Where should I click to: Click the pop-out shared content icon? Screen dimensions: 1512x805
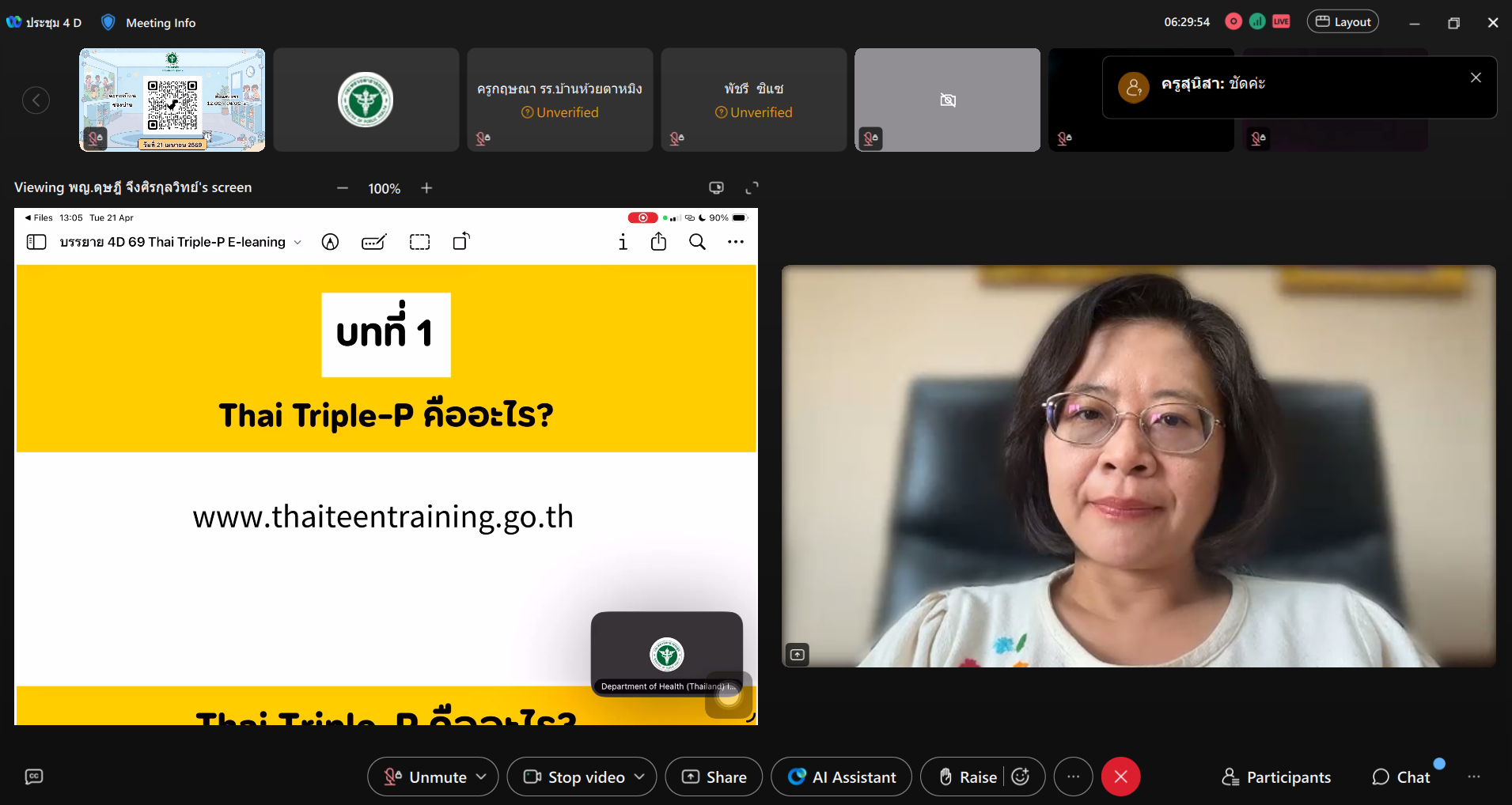pos(716,187)
